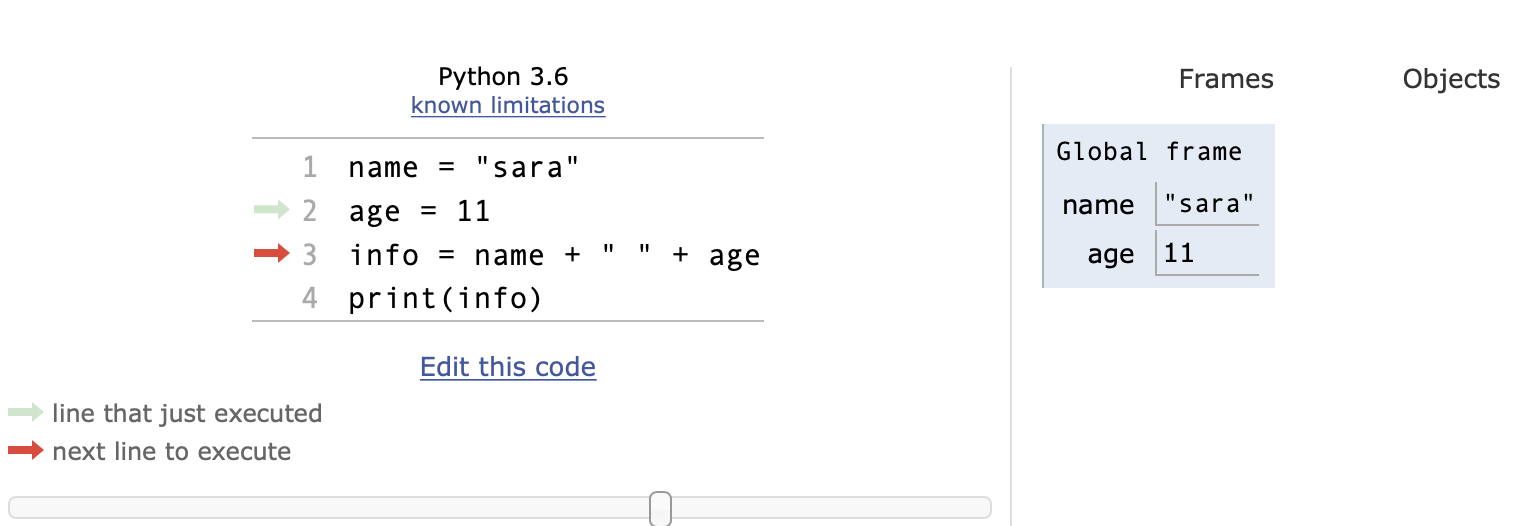Image resolution: width=1540 pixels, height=526 pixels.
Task: Click the green arrow icon in the legend
Action: (26, 412)
